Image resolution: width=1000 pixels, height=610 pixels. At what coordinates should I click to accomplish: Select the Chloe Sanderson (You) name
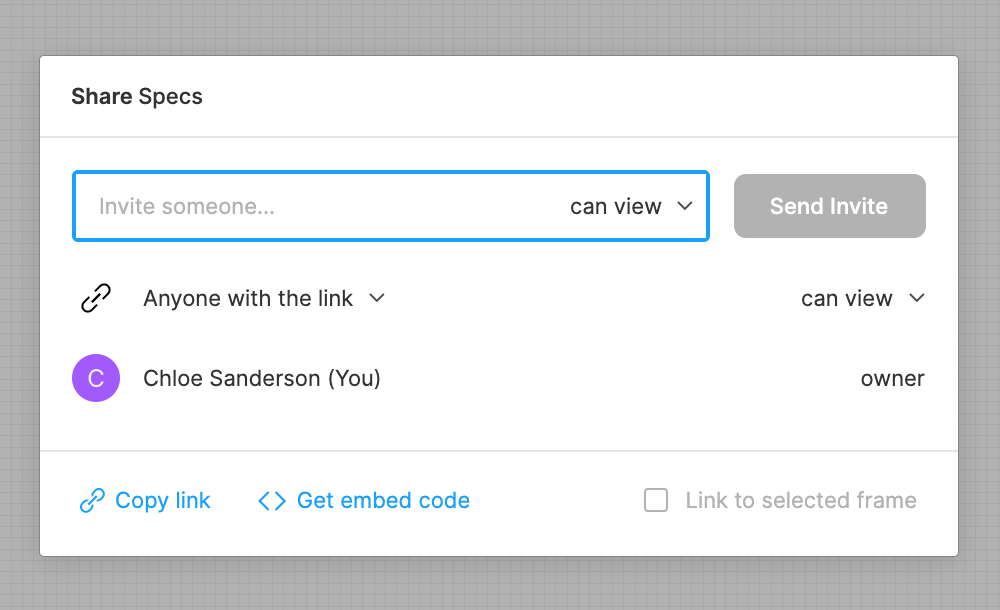[x=262, y=379]
